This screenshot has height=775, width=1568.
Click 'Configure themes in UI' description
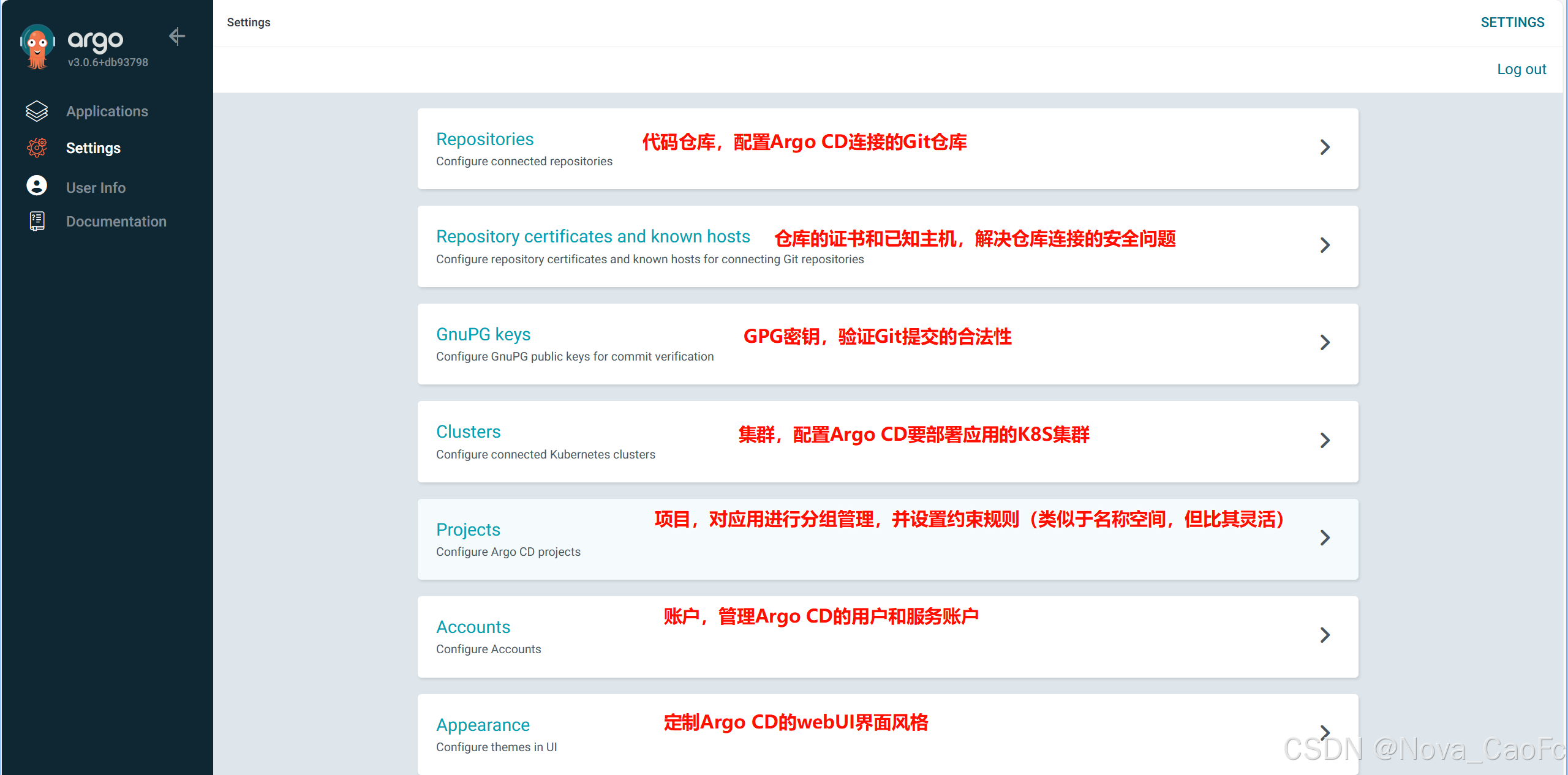[497, 747]
